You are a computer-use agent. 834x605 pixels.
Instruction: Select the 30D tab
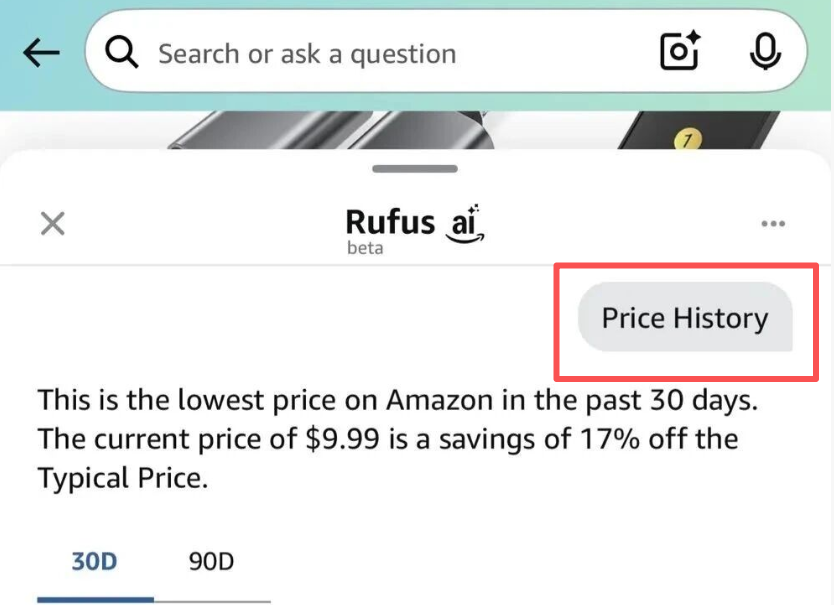tap(94, 561)
